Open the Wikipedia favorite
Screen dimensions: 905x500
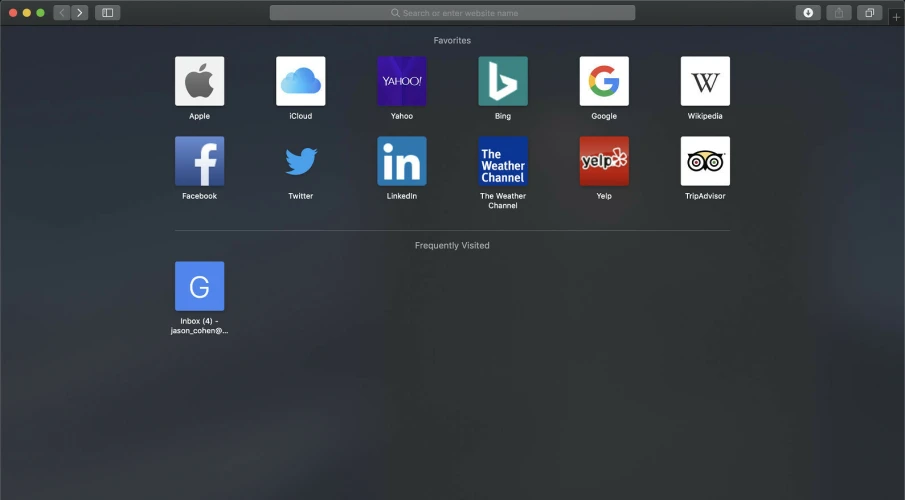point(705,81)
